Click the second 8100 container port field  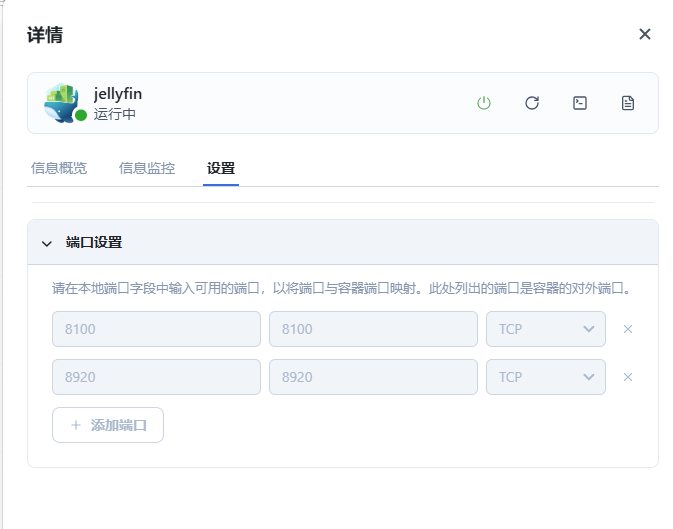click(x=373, y=329)
